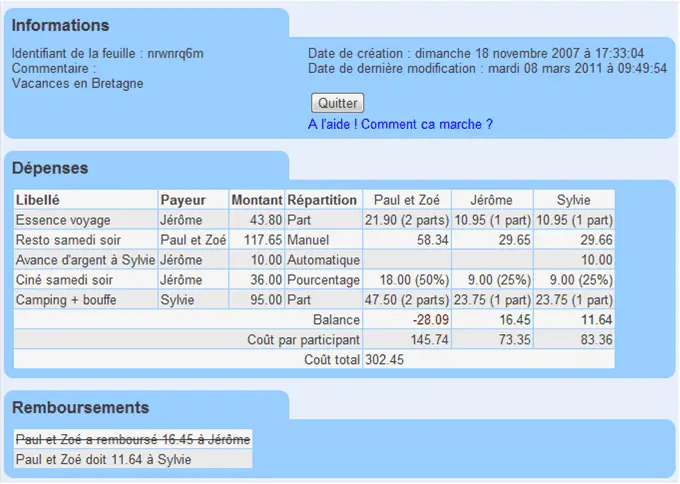Click the '21.90 (2 parts)' cell

click(407, 220)
